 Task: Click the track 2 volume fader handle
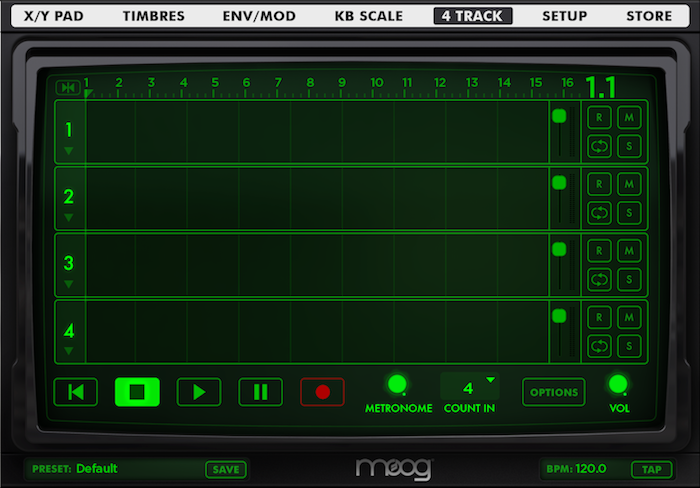[559, 182]
